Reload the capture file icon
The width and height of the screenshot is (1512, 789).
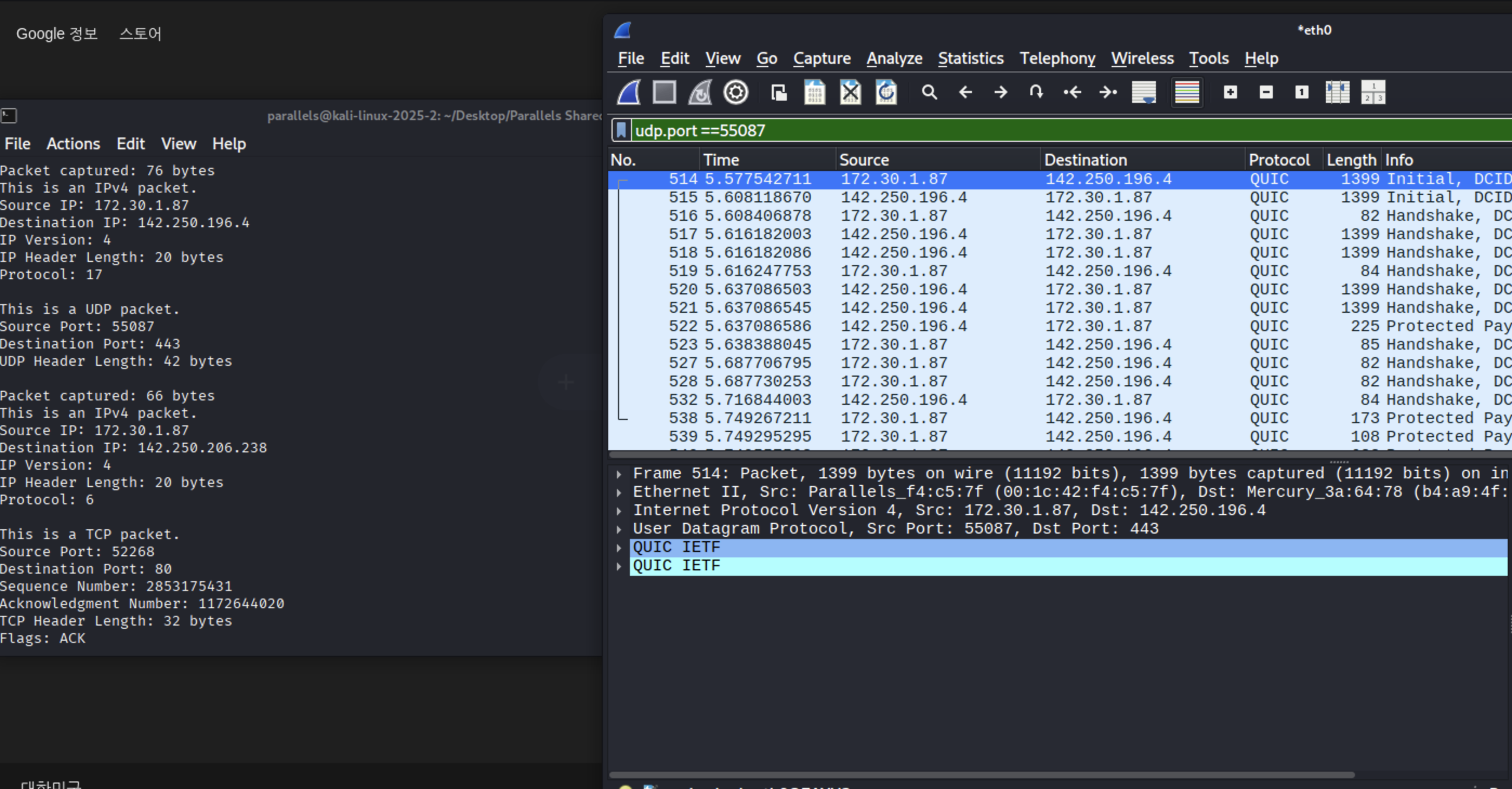pyautogui.click(x=886, y=93)
